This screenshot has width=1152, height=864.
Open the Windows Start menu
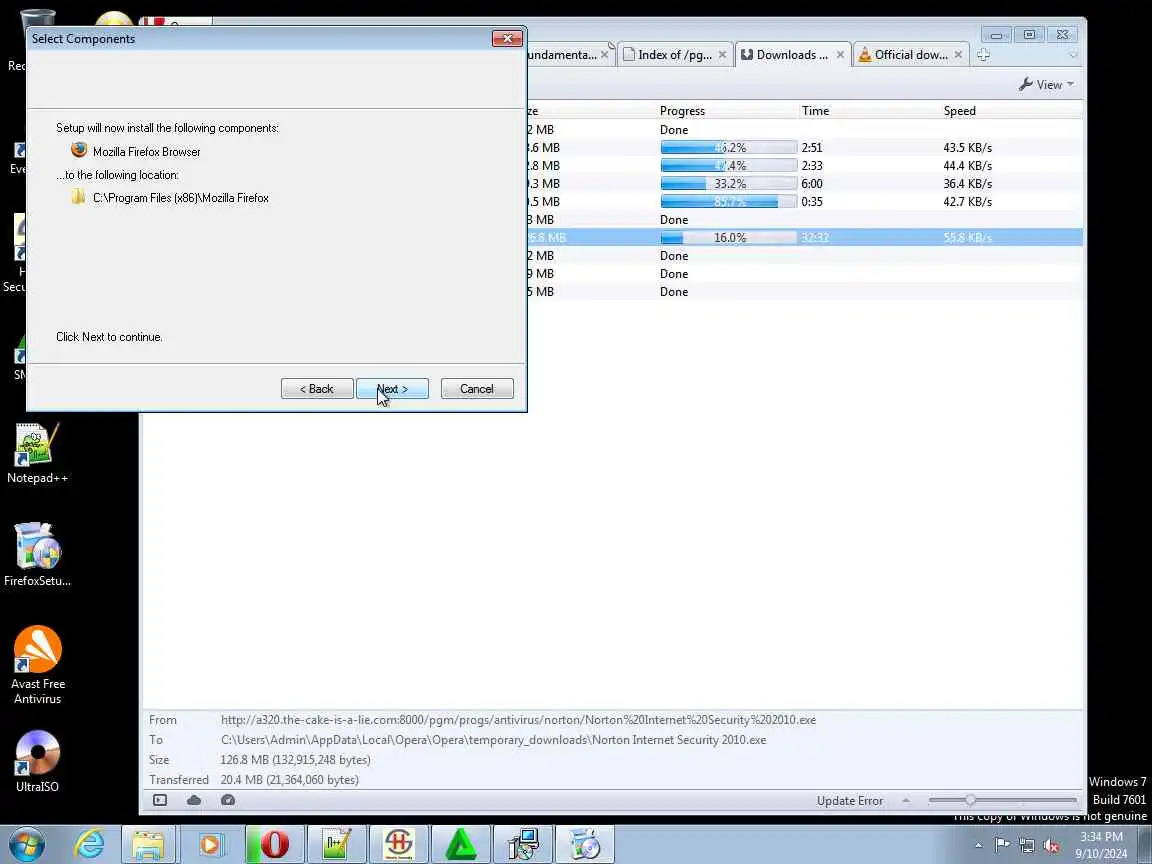[x=27, y=844]
